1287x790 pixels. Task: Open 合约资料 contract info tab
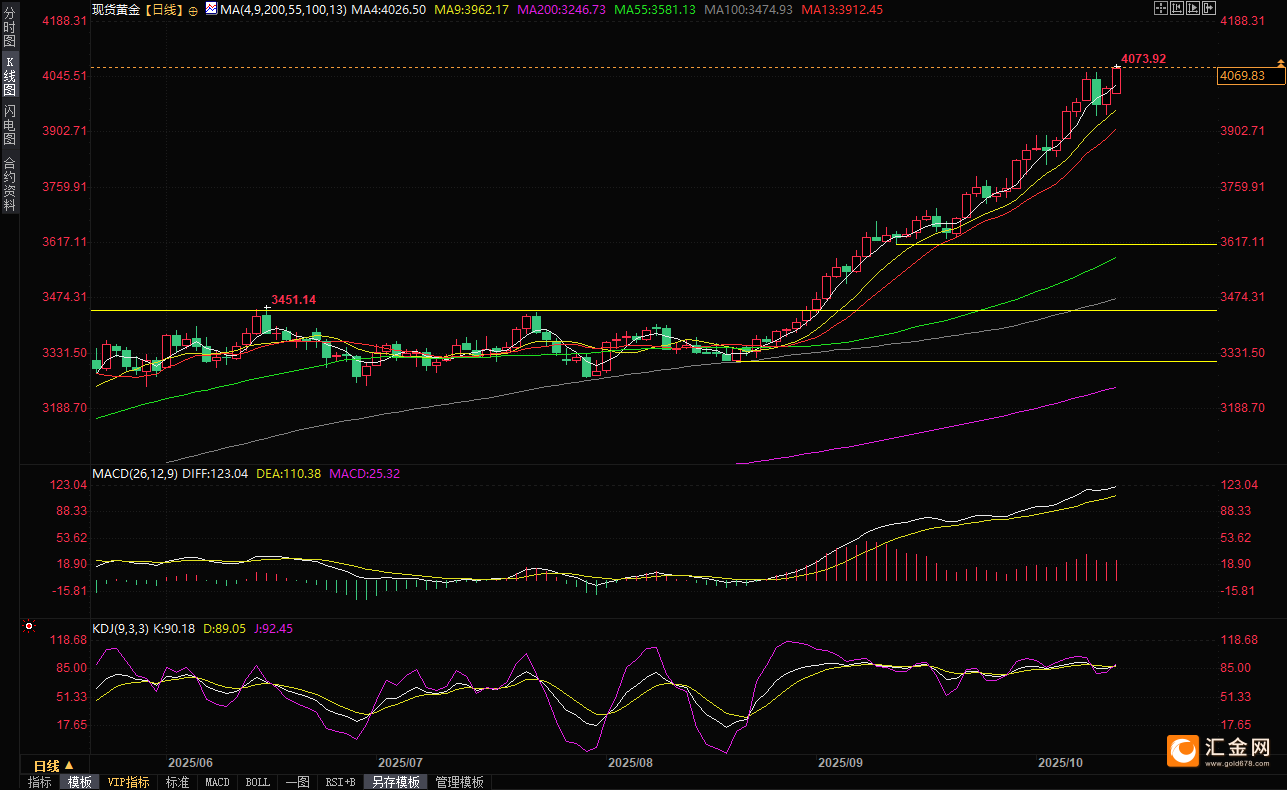click(x=9, y=183)
